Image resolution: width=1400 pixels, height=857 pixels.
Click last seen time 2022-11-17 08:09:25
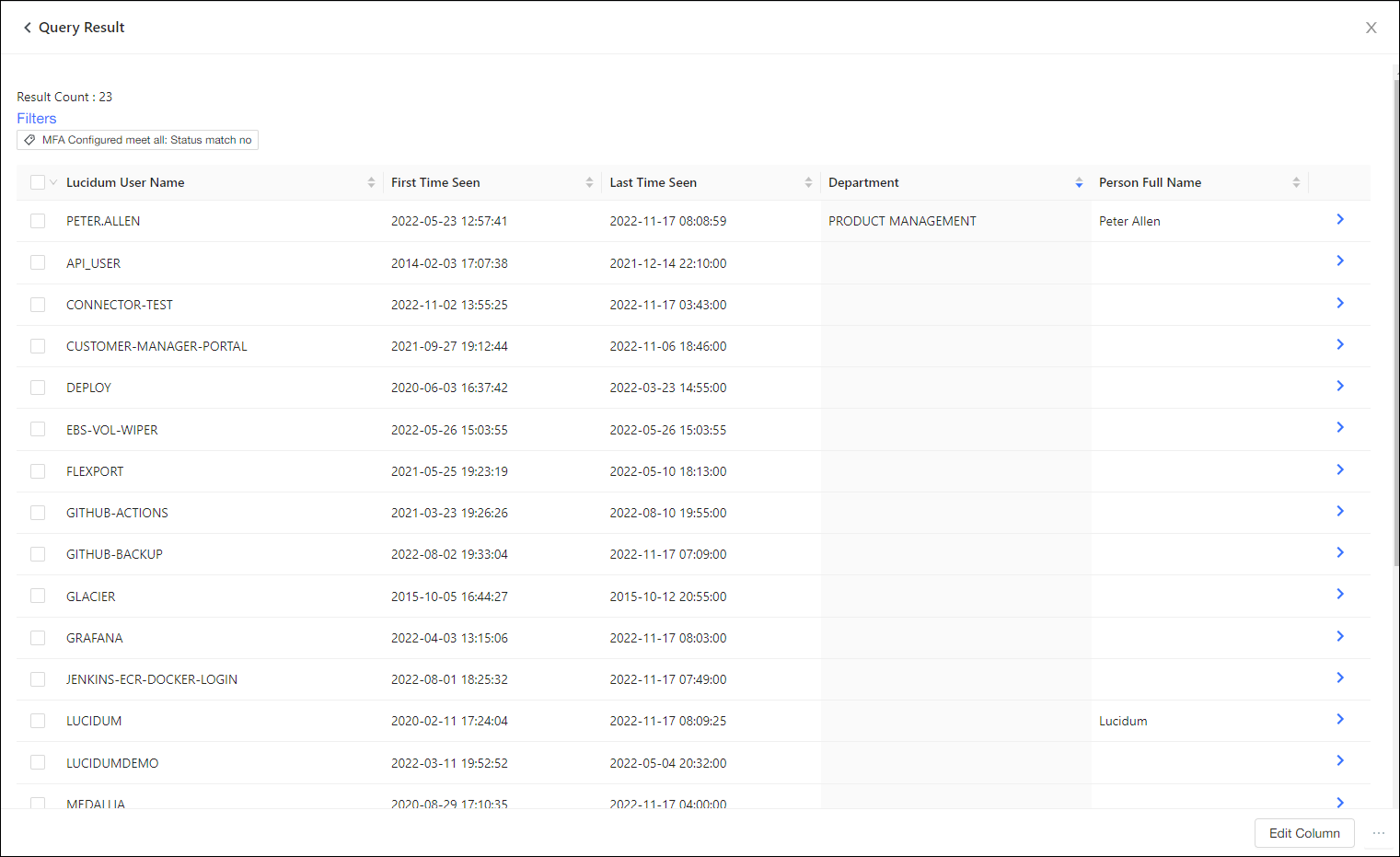click(667, 721)
